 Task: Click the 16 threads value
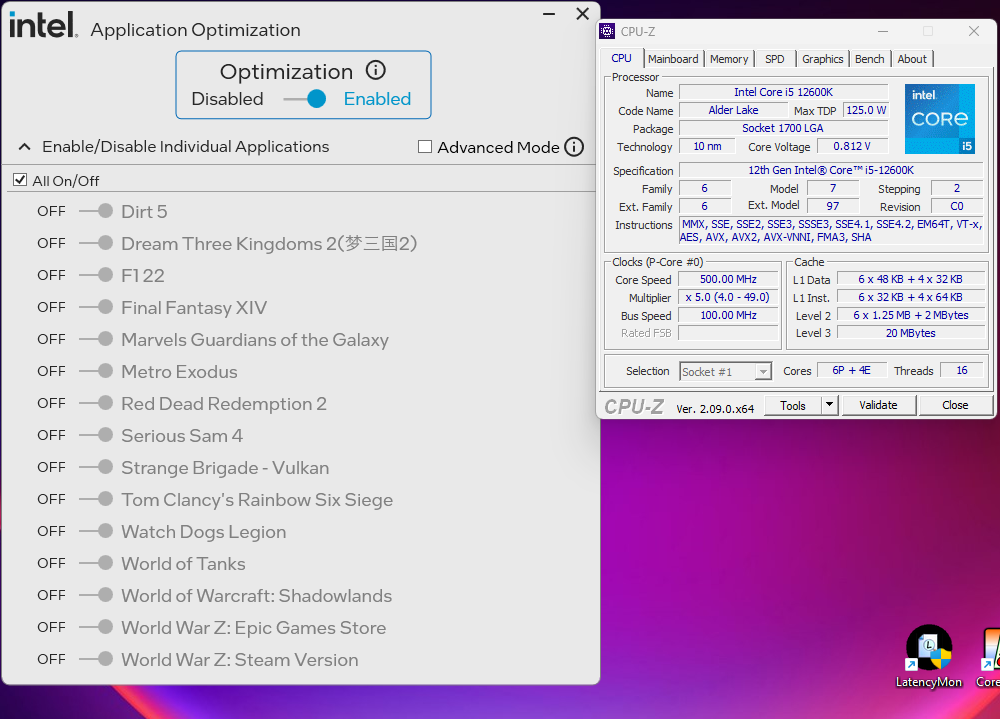click(962, 370)
